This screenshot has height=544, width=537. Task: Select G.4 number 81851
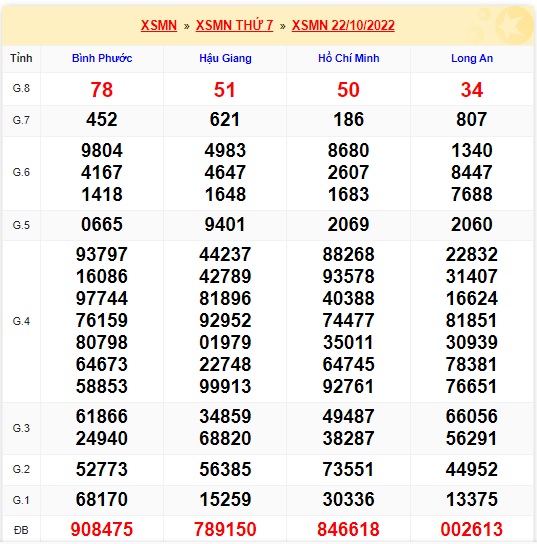tap(472, 320)
